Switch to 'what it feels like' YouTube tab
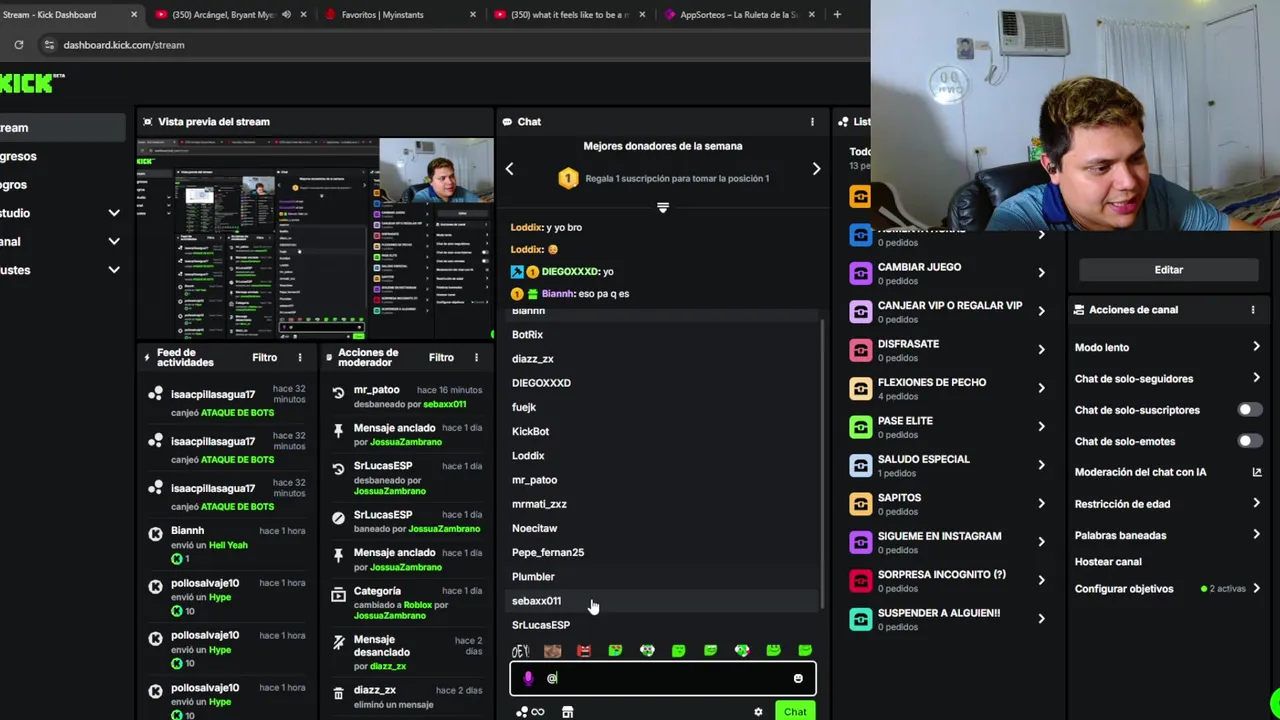This screenshot has width=1280, height=720. pyautogui.click(x=570, y=15)
